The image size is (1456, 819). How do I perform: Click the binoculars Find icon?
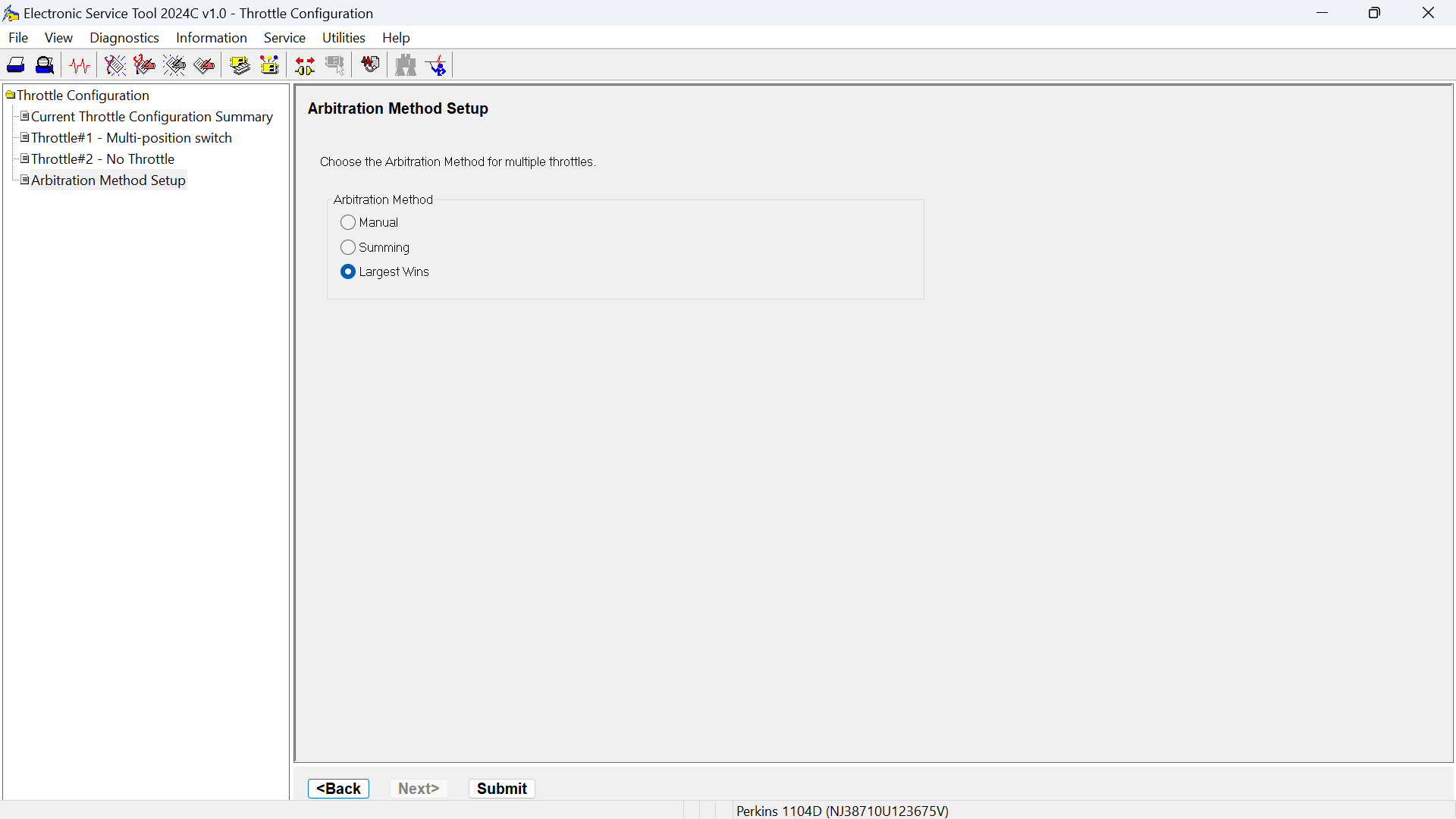[x=406, y=65]
